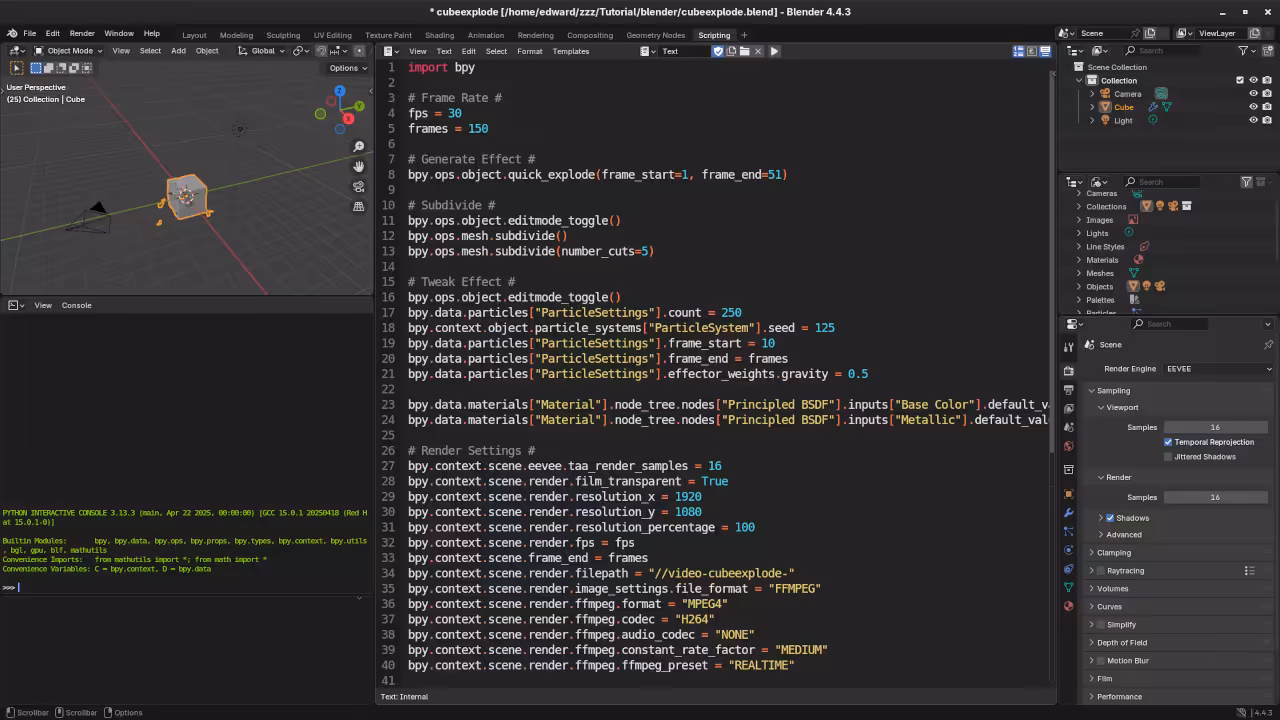Select the tweak select tool in viewport
The width and height of the screenshot is (1280, 720).
[x=16, y=68]
